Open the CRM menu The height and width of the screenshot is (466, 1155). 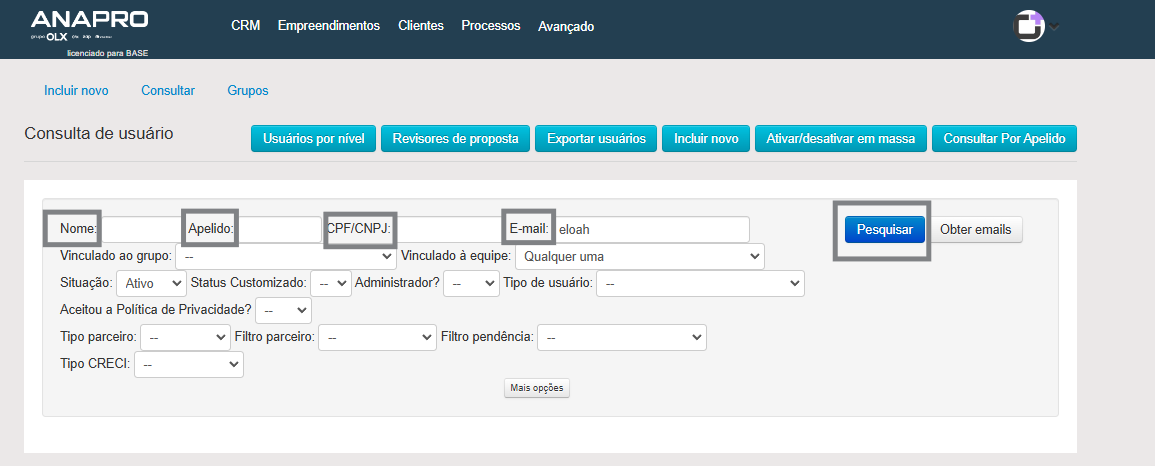(245, 26)
